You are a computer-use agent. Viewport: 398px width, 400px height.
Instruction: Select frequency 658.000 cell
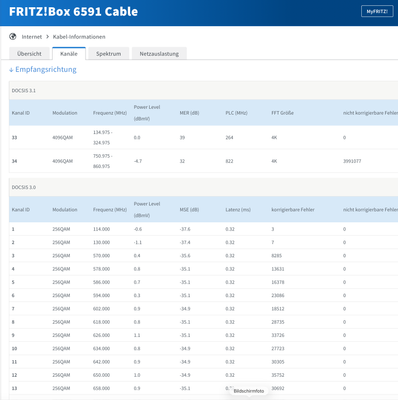tap(101, 388)
